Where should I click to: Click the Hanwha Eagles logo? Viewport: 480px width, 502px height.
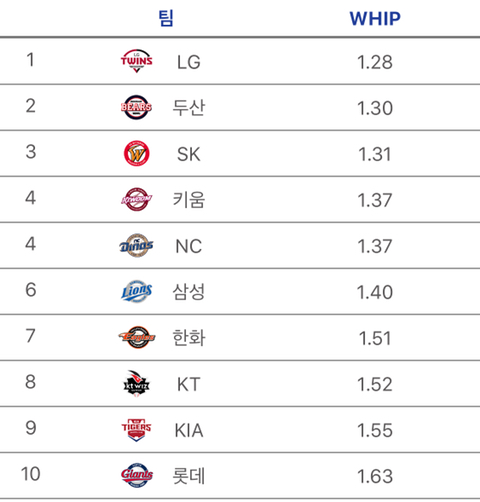137,337
